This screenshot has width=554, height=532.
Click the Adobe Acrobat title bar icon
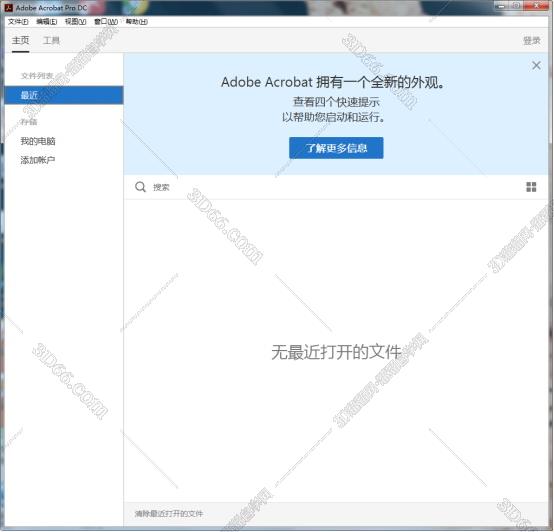point(8,8)
